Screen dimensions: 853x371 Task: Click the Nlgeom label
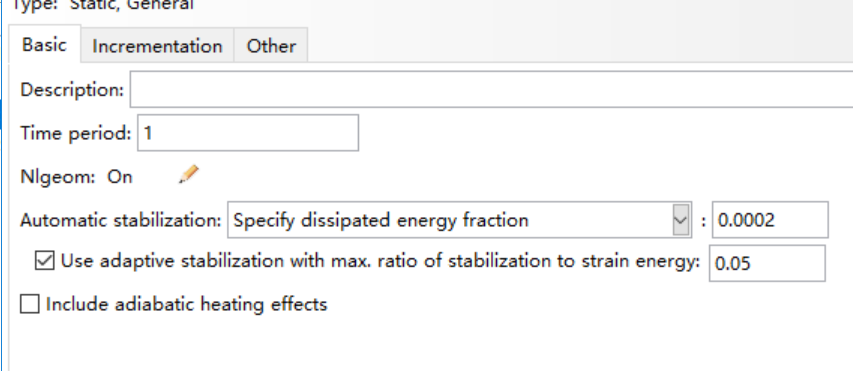[58, 177]
